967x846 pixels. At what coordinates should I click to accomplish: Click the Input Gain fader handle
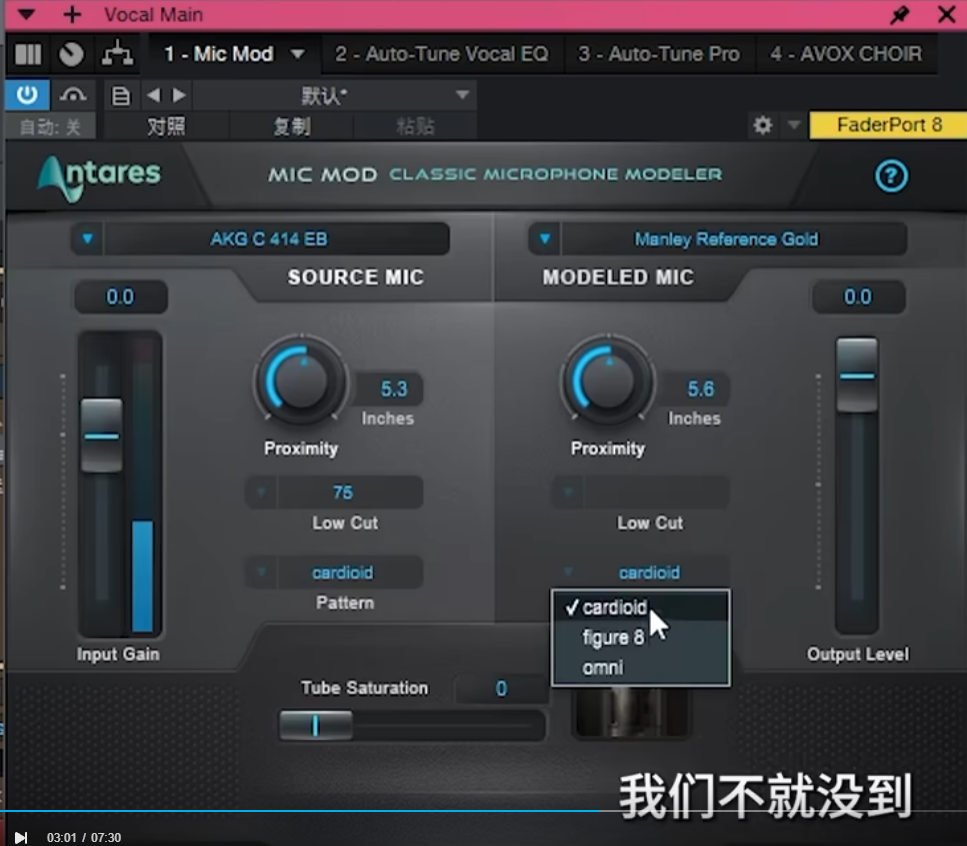tap(102, 436)
